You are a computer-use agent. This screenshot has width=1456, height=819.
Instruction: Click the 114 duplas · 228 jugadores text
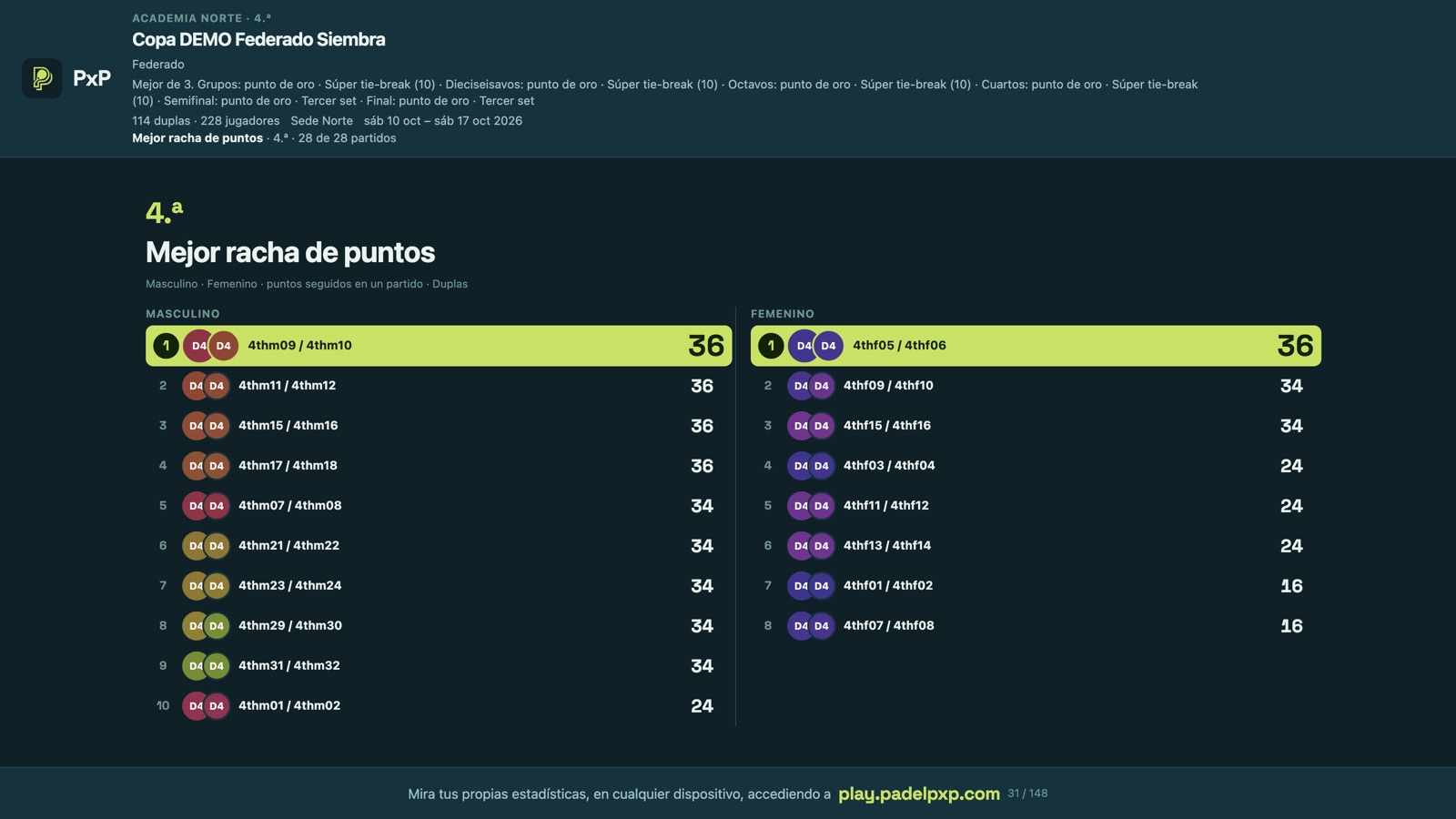pos(206,121)
